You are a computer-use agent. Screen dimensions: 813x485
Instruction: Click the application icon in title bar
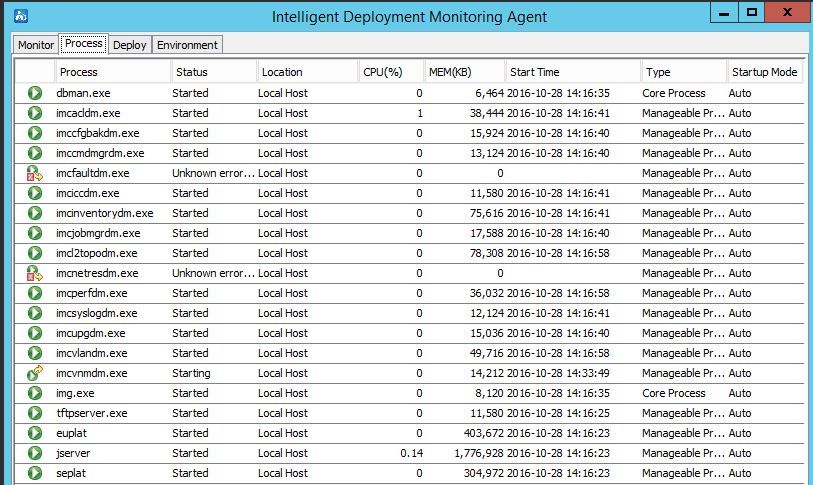click(x=21, y=16)
